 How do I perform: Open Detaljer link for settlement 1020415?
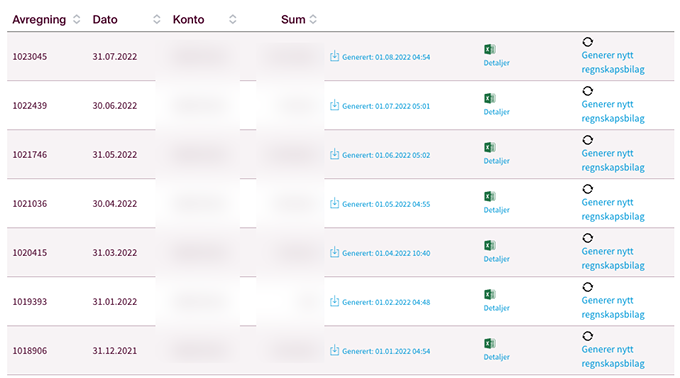click(497, 259)
